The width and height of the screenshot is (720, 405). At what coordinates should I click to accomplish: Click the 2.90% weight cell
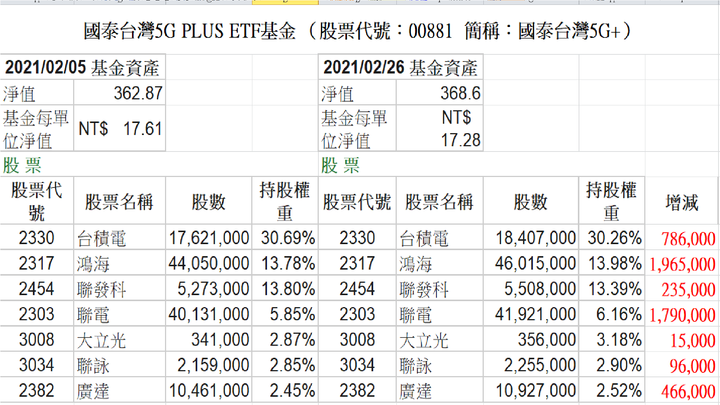point(612,365)
